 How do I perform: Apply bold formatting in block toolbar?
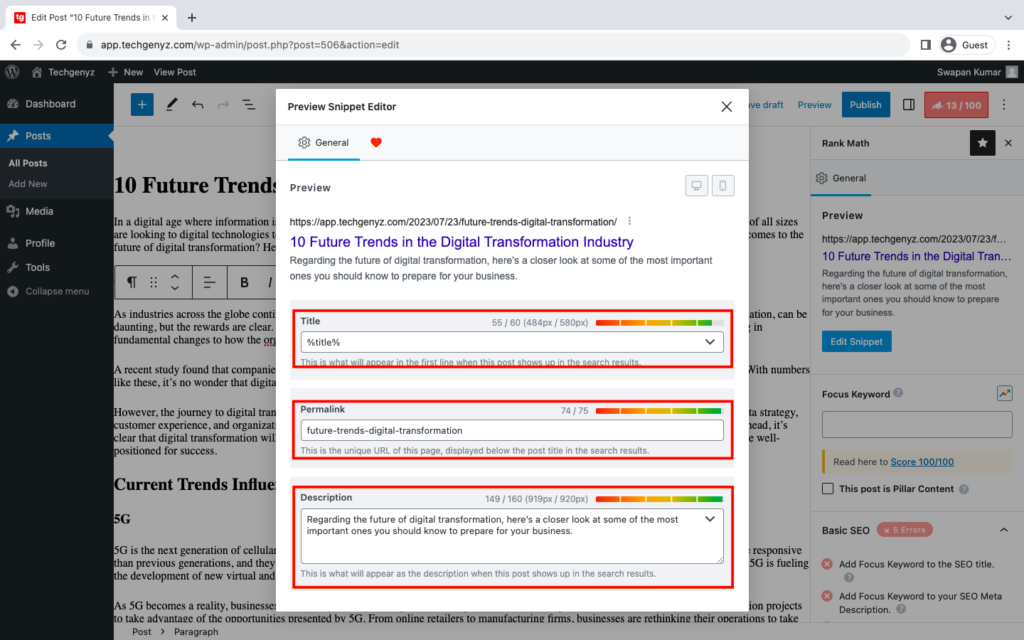(244, 282)
